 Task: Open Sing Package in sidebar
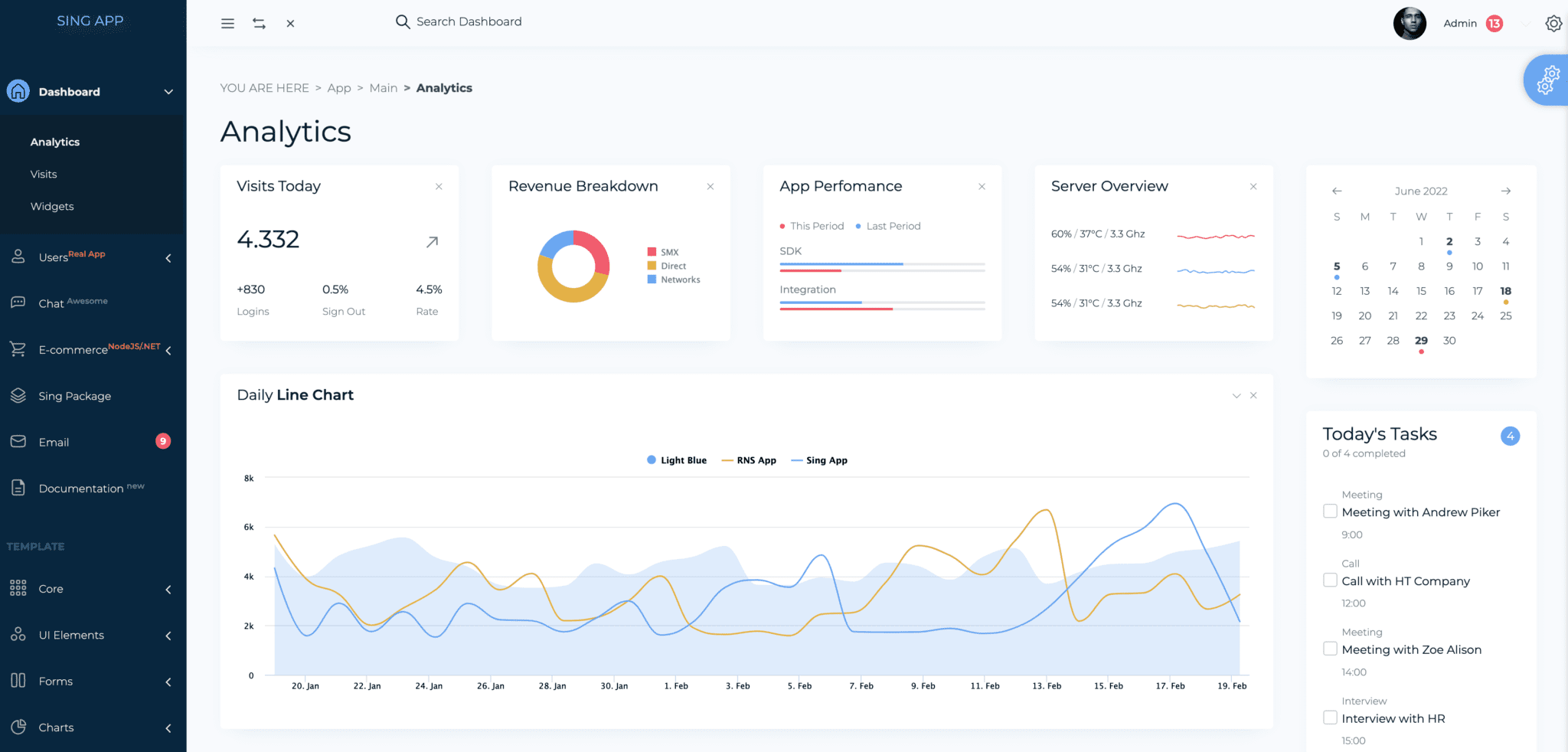pos(75,396)
